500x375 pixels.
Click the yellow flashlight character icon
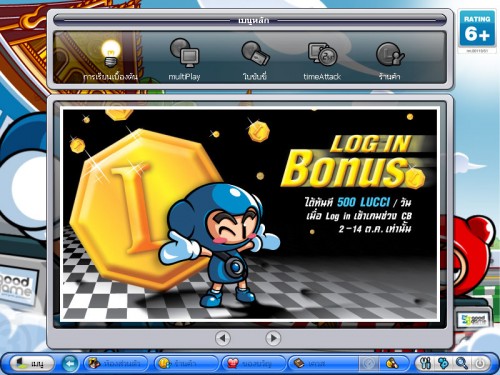click(x=392, y=364)
